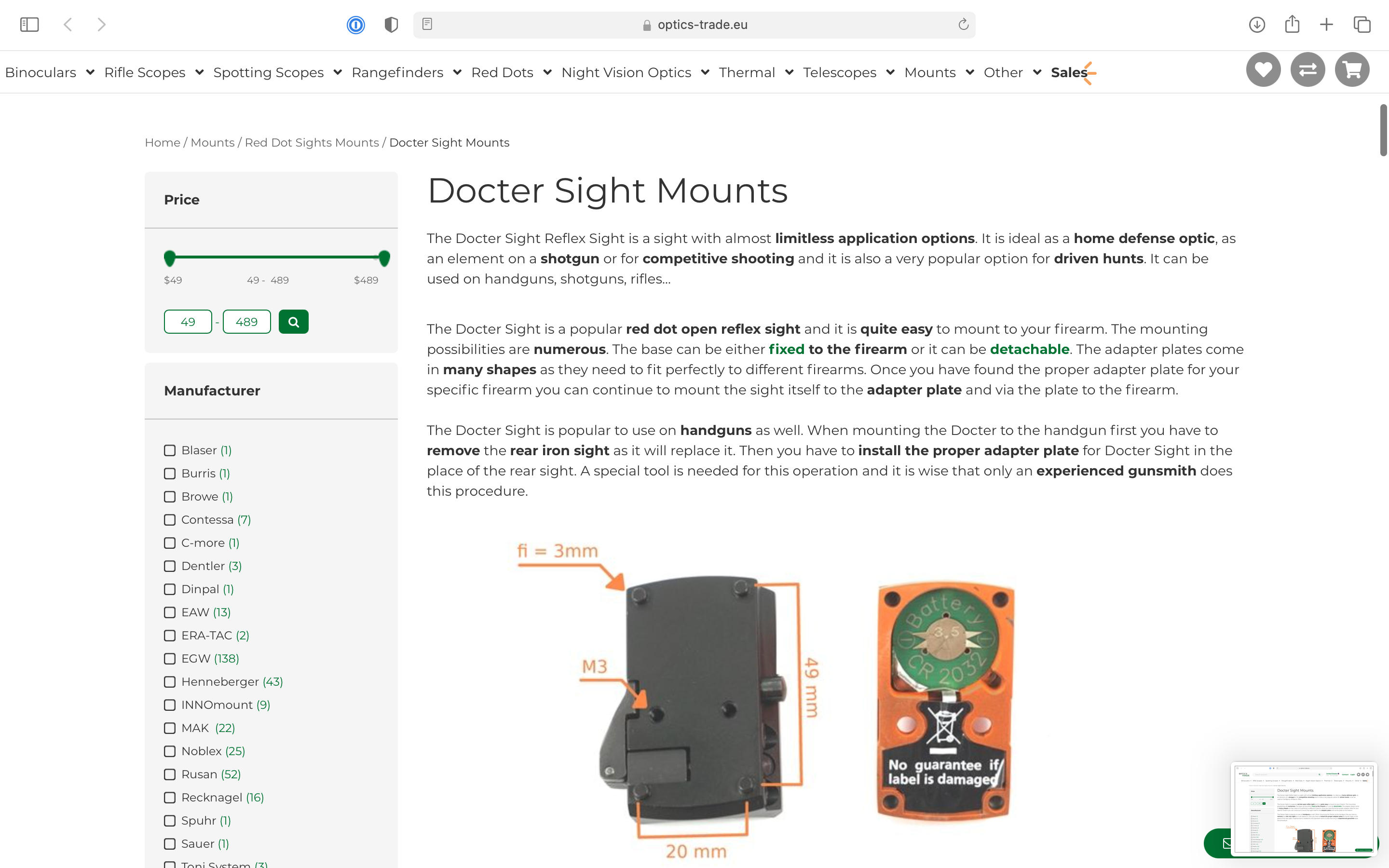
Task: Open the Binoculars menu item
Action: [x=41, y=72]
